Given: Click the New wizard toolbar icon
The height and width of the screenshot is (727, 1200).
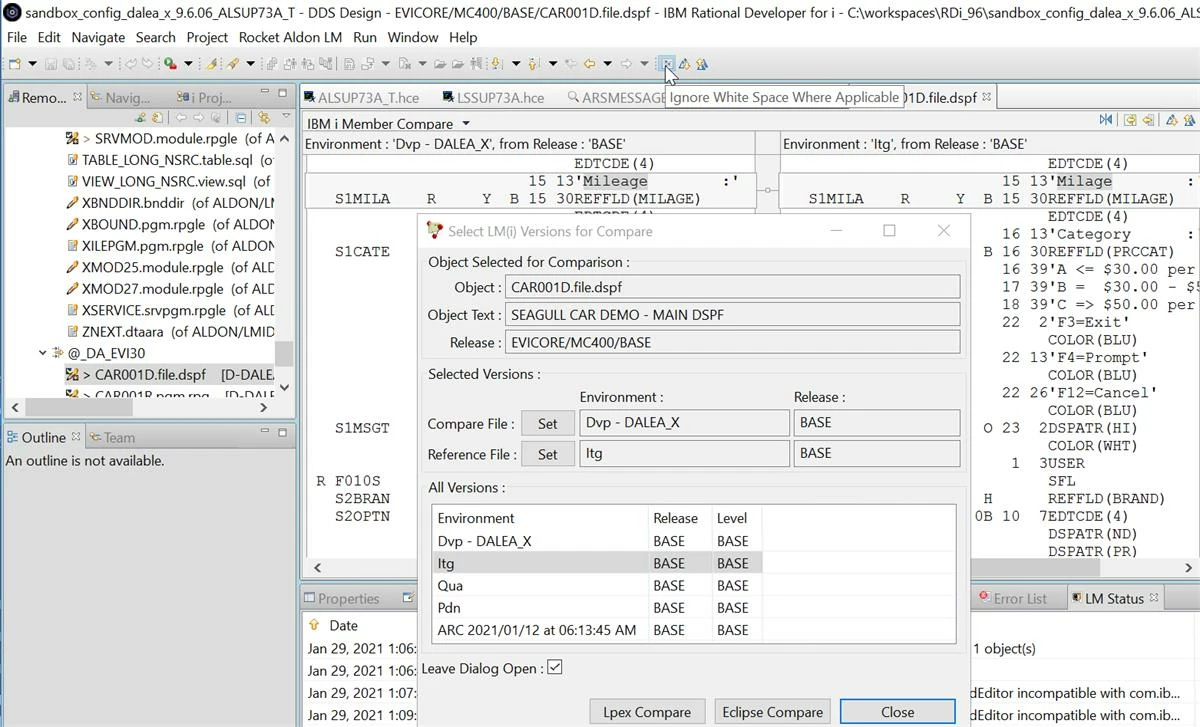Looking at the screenshot, I should coord(14,64).
